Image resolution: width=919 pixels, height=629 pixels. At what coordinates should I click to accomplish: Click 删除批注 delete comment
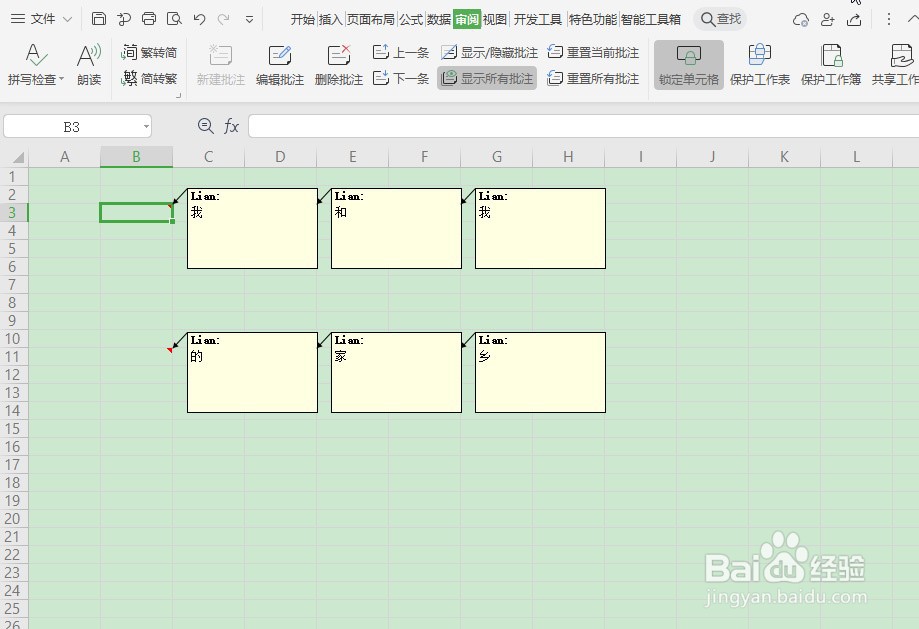[339, 64]
